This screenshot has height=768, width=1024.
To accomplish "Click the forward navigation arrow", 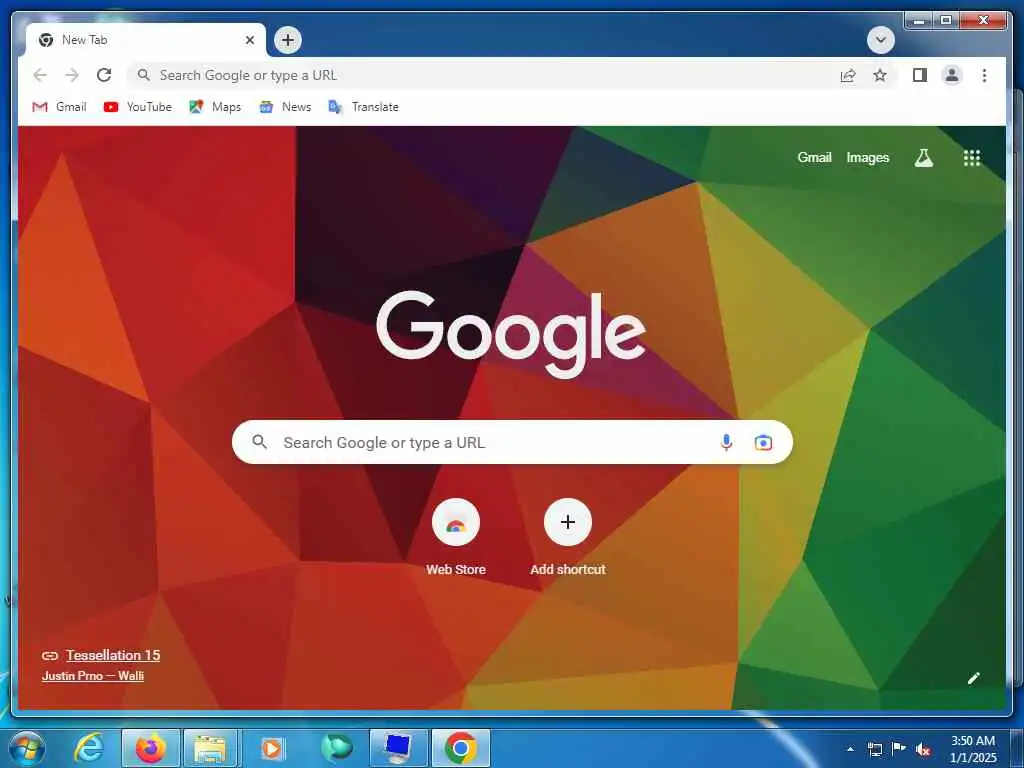I will [71, 75].
